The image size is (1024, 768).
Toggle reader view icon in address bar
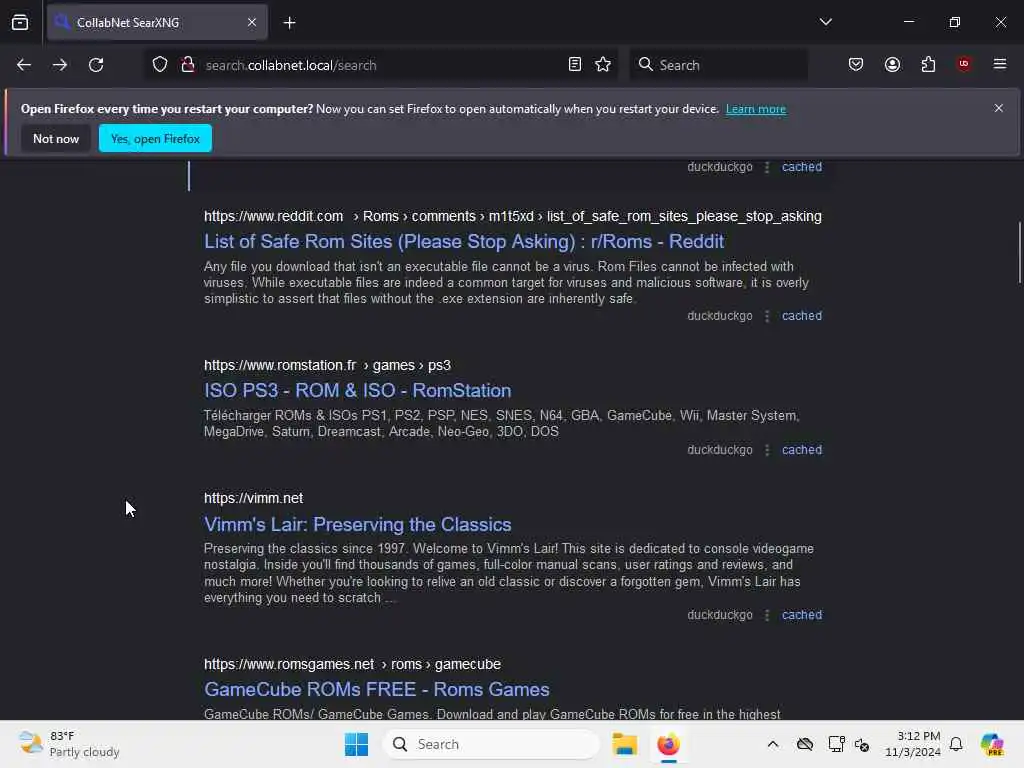tap(575, 65)
